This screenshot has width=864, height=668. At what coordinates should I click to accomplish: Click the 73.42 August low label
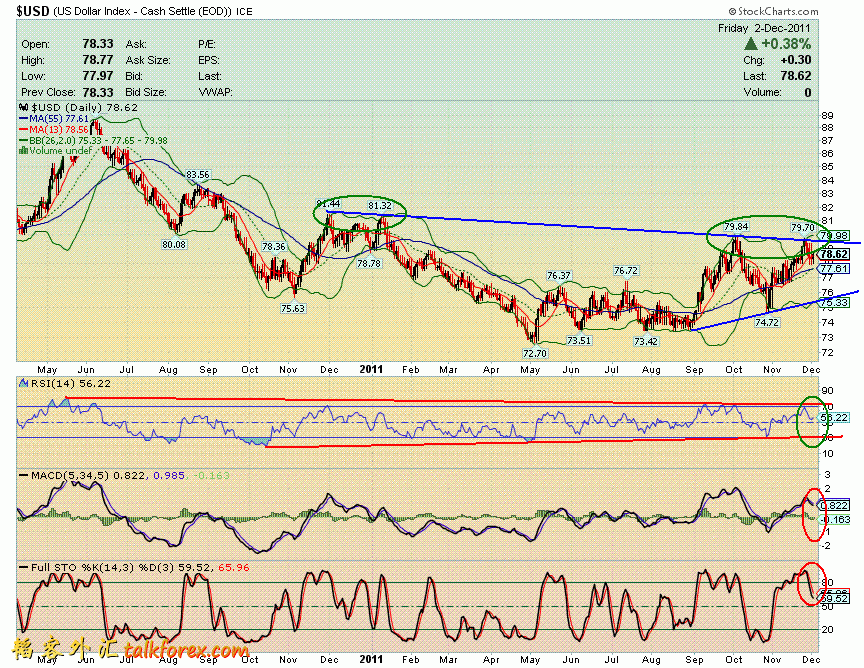click(646, 341)
